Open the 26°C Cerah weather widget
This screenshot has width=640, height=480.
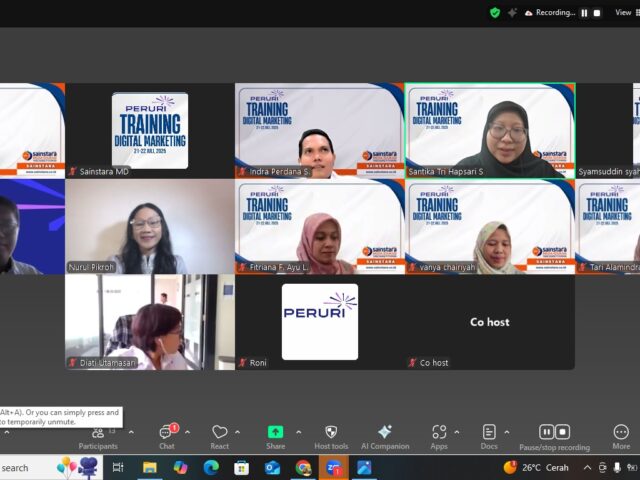(x=536, y=468)
